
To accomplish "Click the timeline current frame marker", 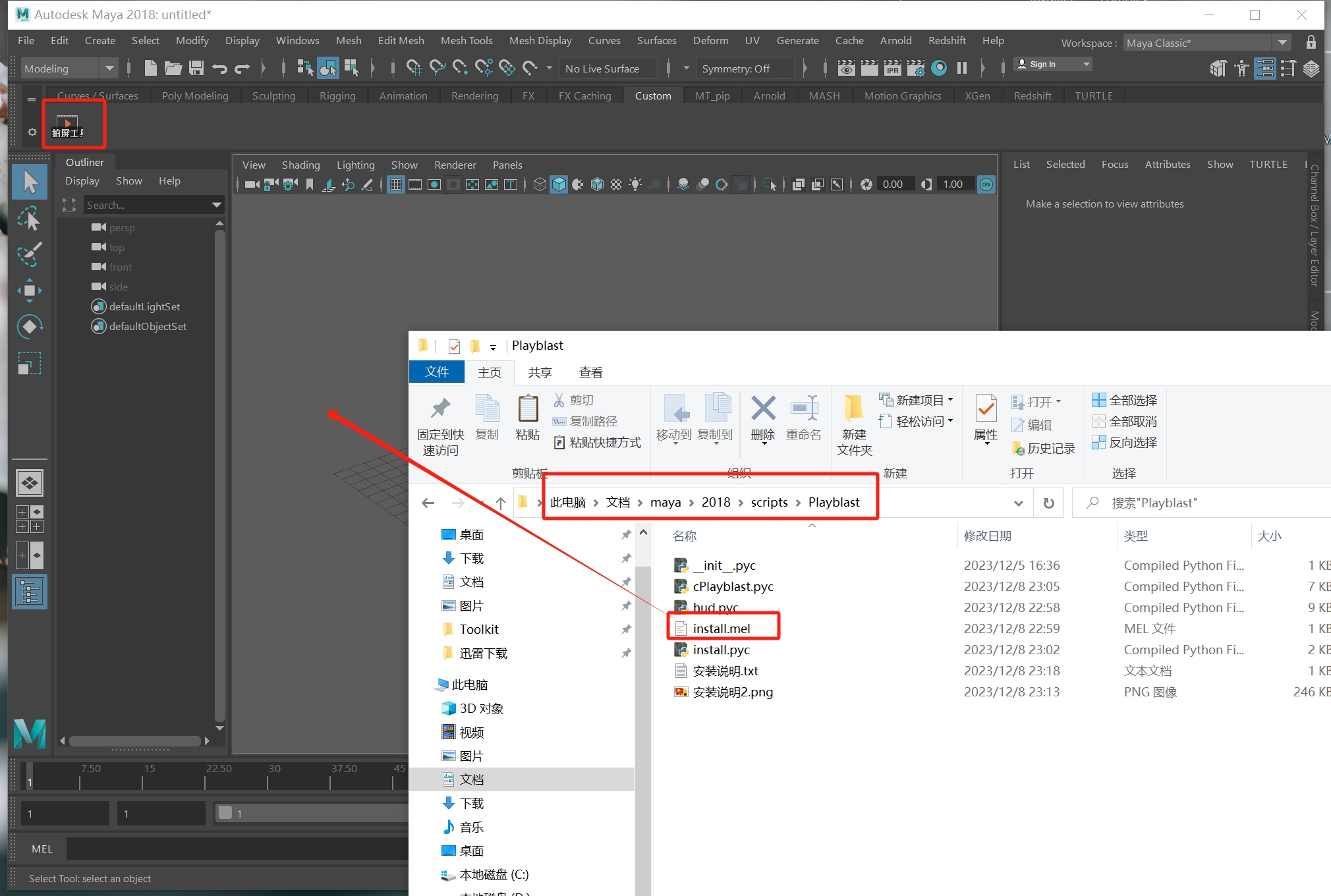I will point(29,776).
